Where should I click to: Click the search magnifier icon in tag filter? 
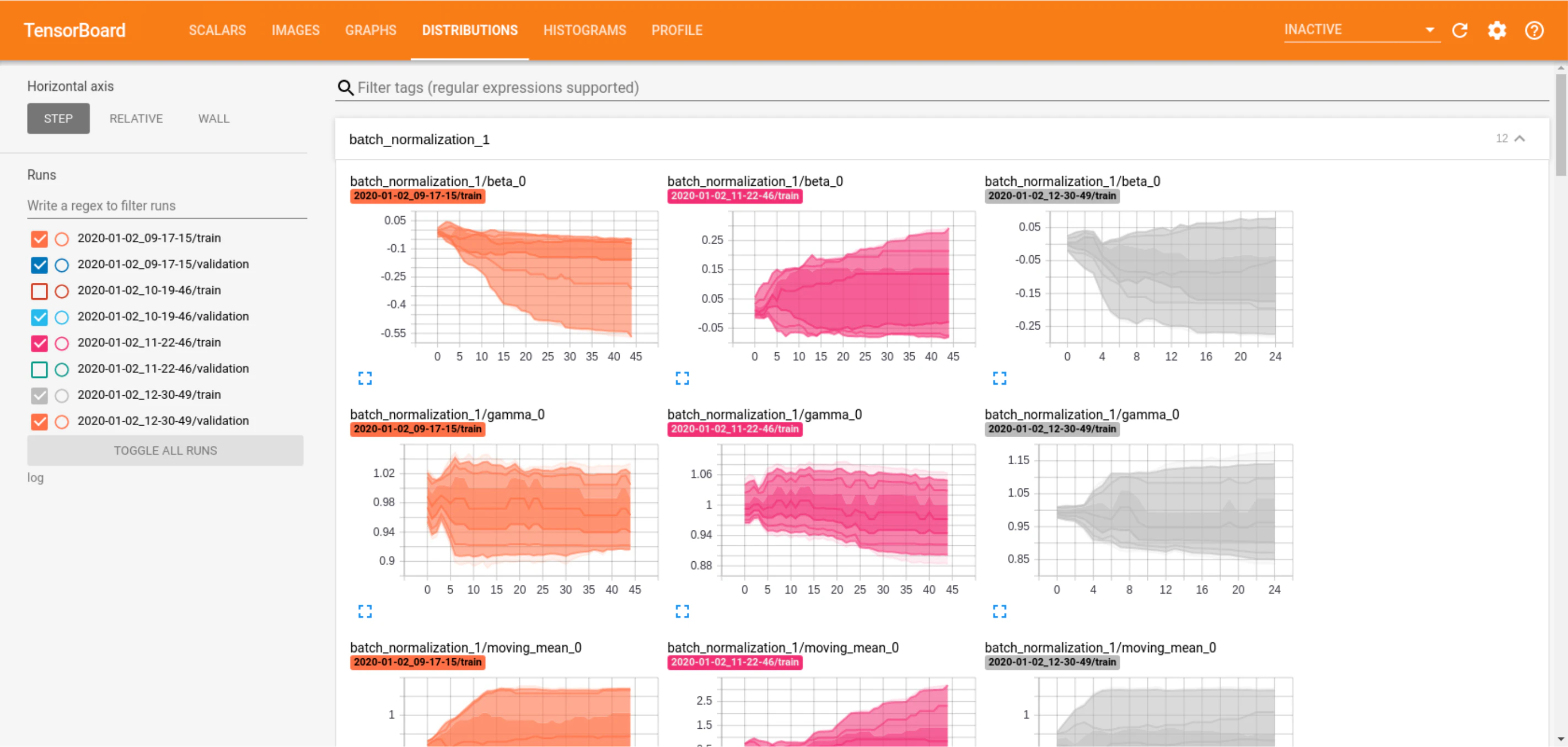point(345,88)
